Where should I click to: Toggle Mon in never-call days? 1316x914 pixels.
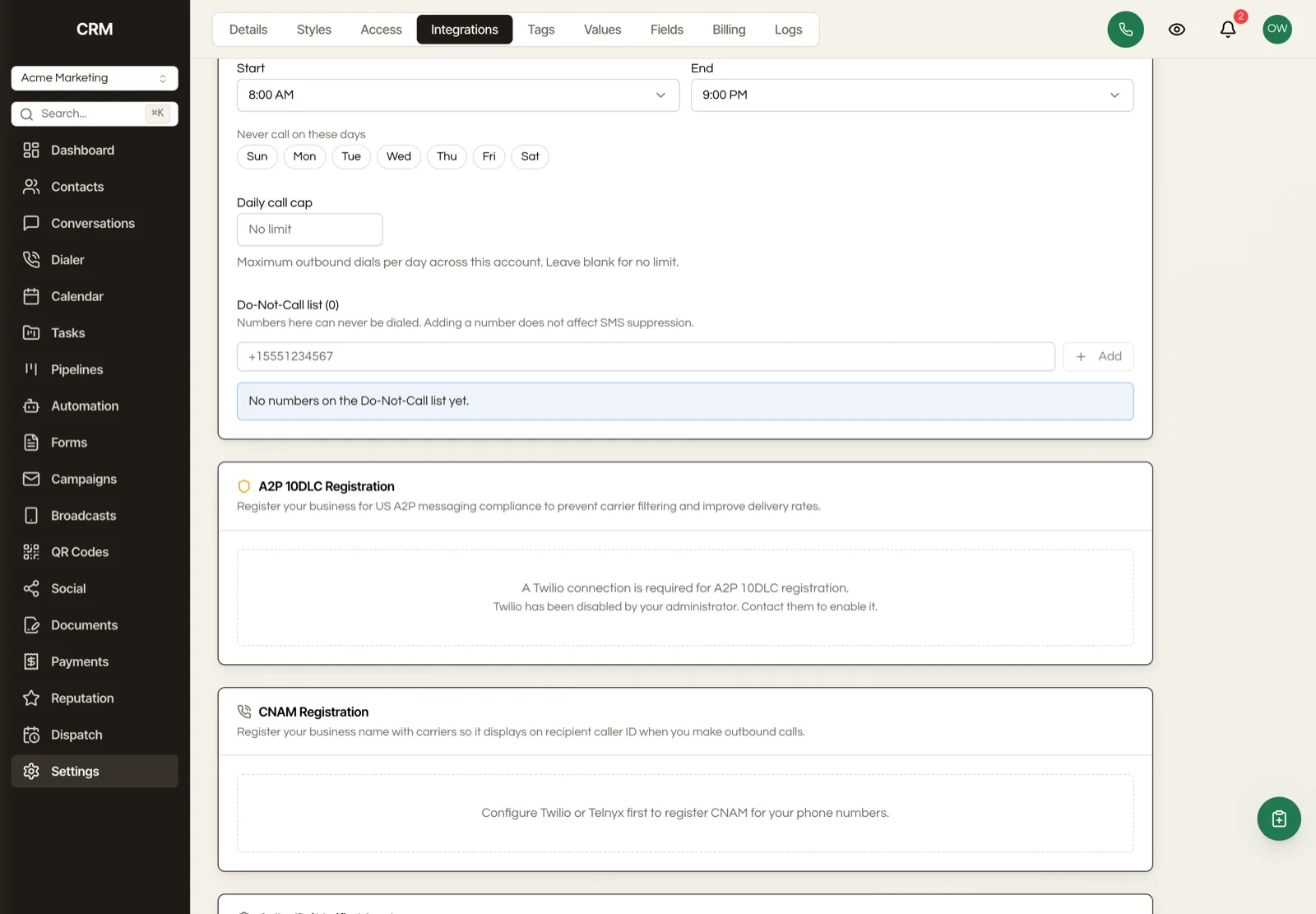pos(304,156)
